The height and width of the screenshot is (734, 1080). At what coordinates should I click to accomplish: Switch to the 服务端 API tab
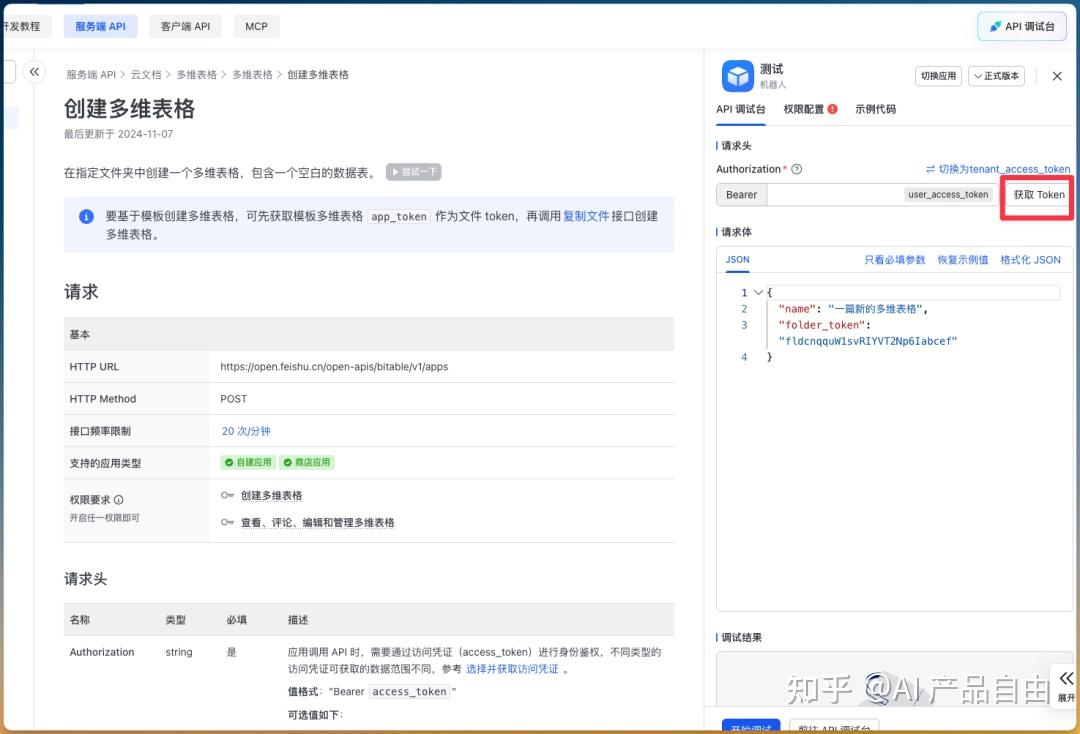tap(101, 26)
